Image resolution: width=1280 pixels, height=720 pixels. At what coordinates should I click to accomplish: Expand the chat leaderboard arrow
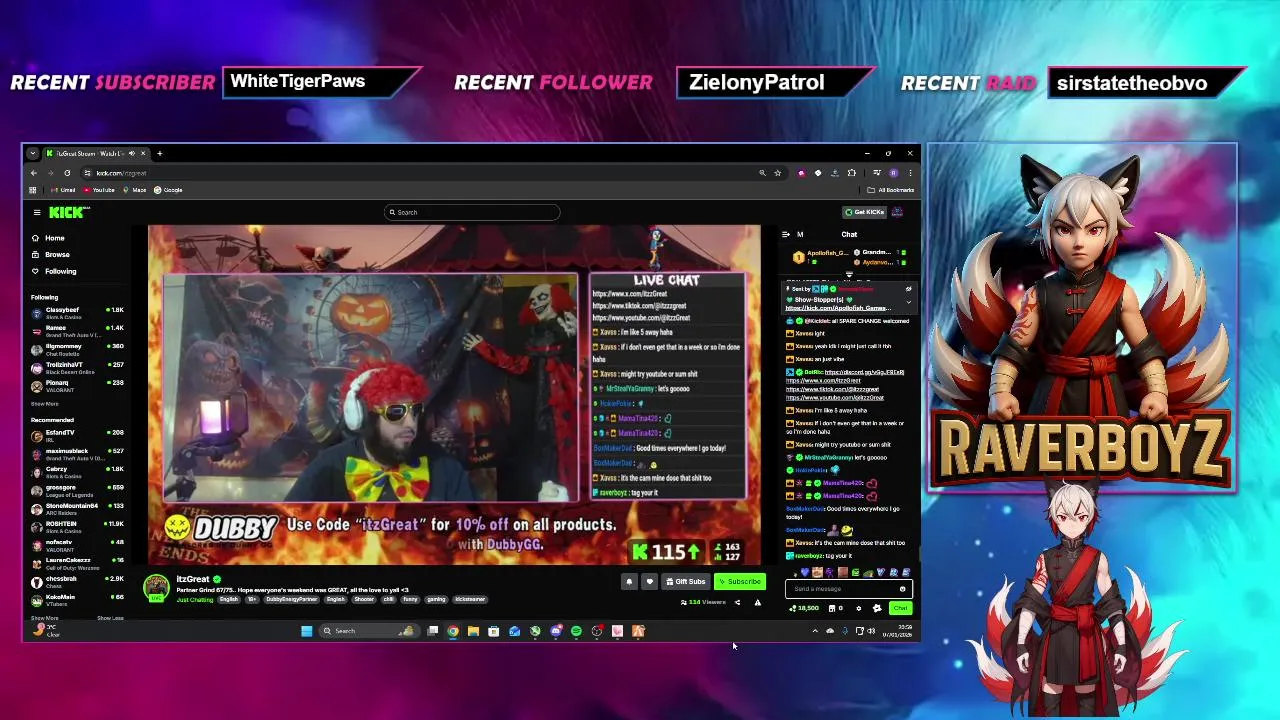849,274
